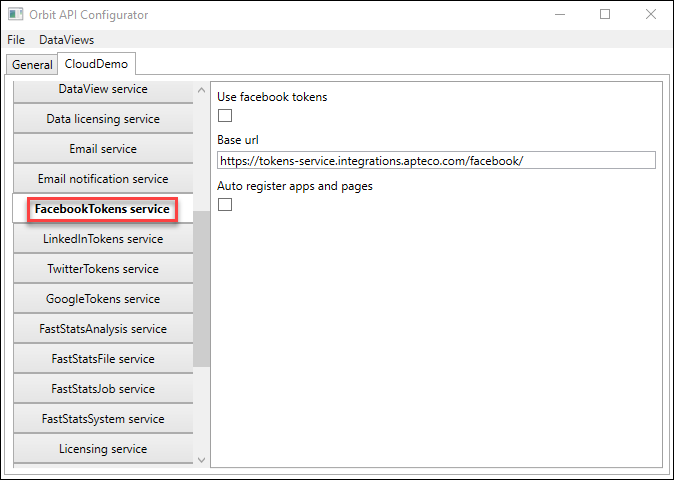Open the DataViews menu
674x480 pixels.
click(x=66, y=40)
